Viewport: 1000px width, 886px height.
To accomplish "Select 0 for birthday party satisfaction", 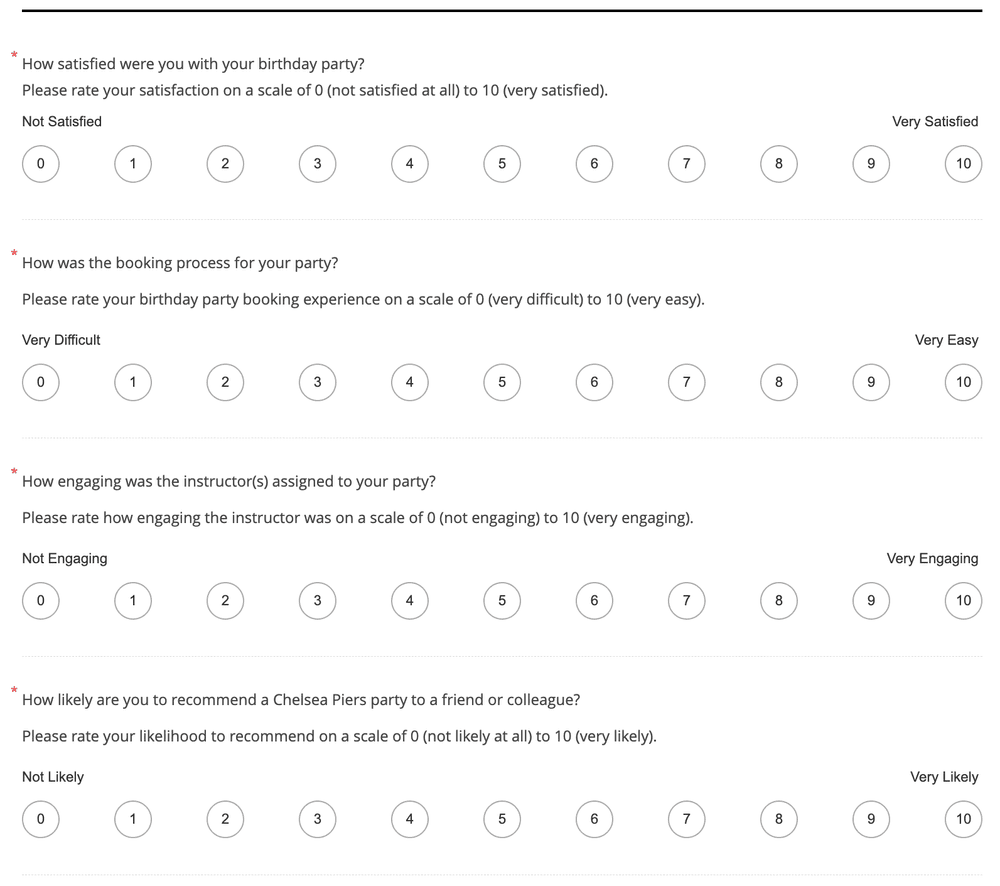I will click(41, 164).
